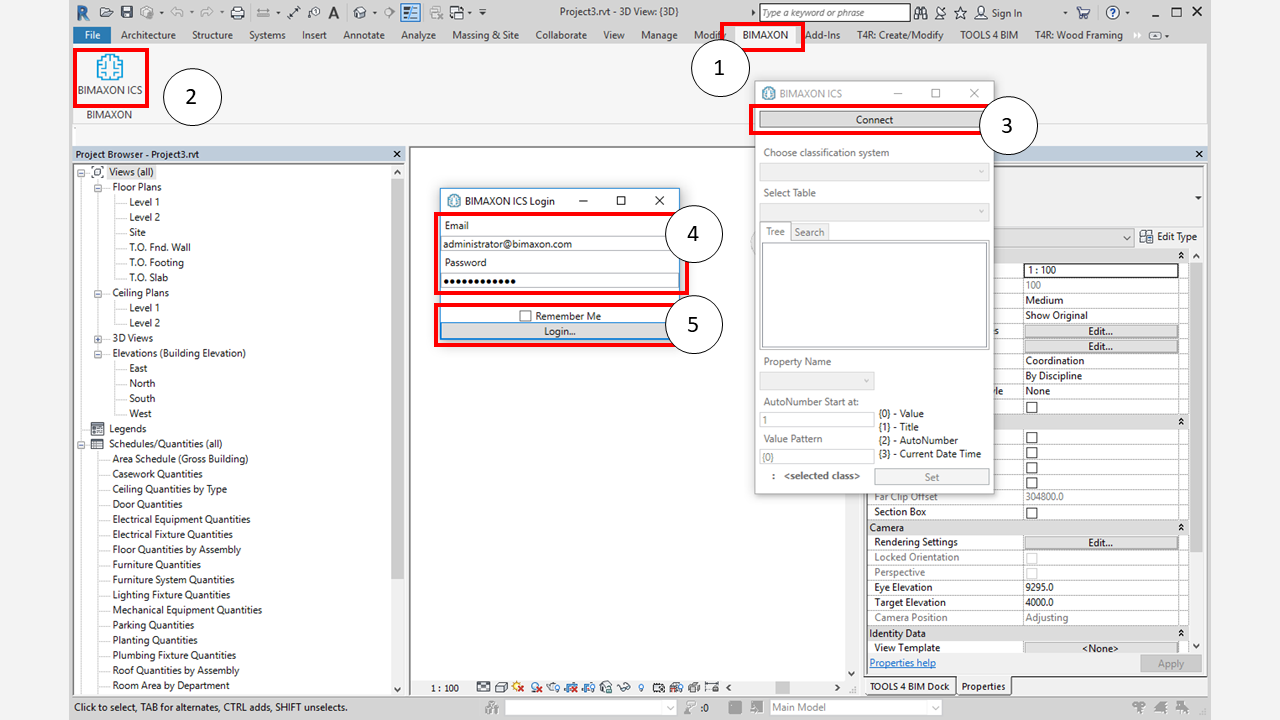Viewport: 1280px width, 720px height.
Task: Collapse the Identity Data properties section
Action: point(1180,633)
